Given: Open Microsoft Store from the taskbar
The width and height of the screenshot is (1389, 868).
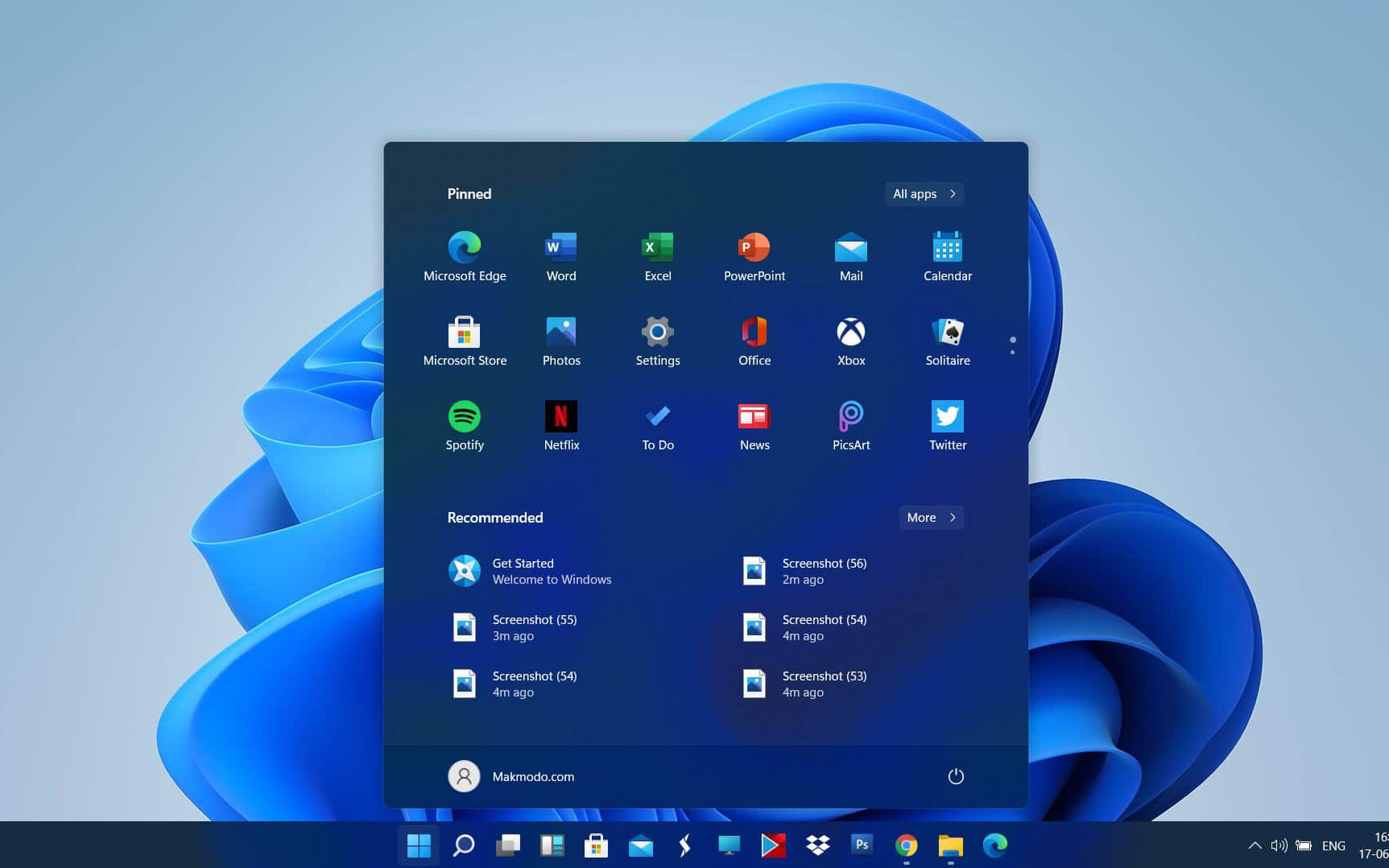Looking at the screenshot, I should tap(596, 845).
